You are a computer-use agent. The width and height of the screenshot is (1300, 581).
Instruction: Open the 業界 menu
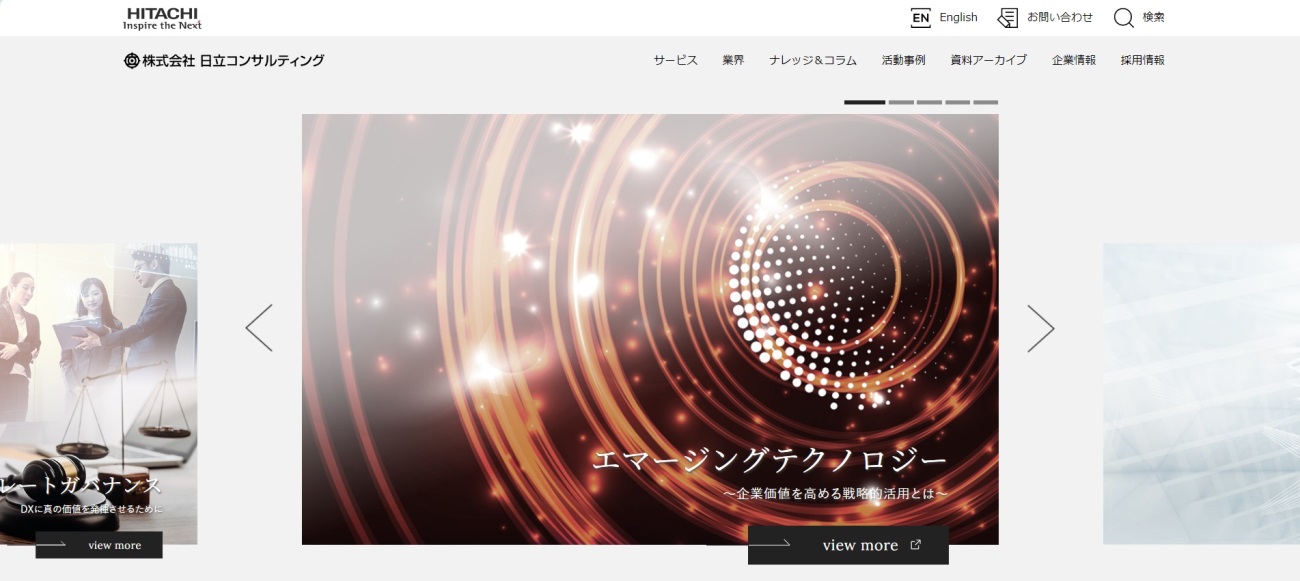(x=734, y=60)
